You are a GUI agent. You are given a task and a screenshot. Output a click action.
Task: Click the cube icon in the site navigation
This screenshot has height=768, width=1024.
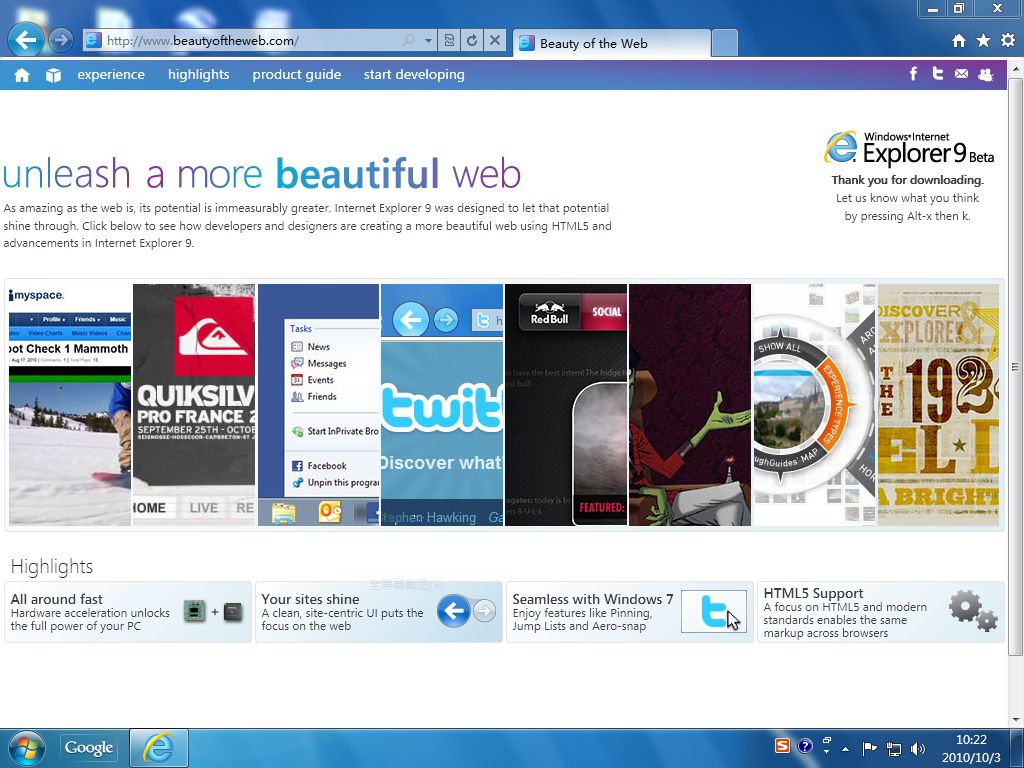pos(54,75)
